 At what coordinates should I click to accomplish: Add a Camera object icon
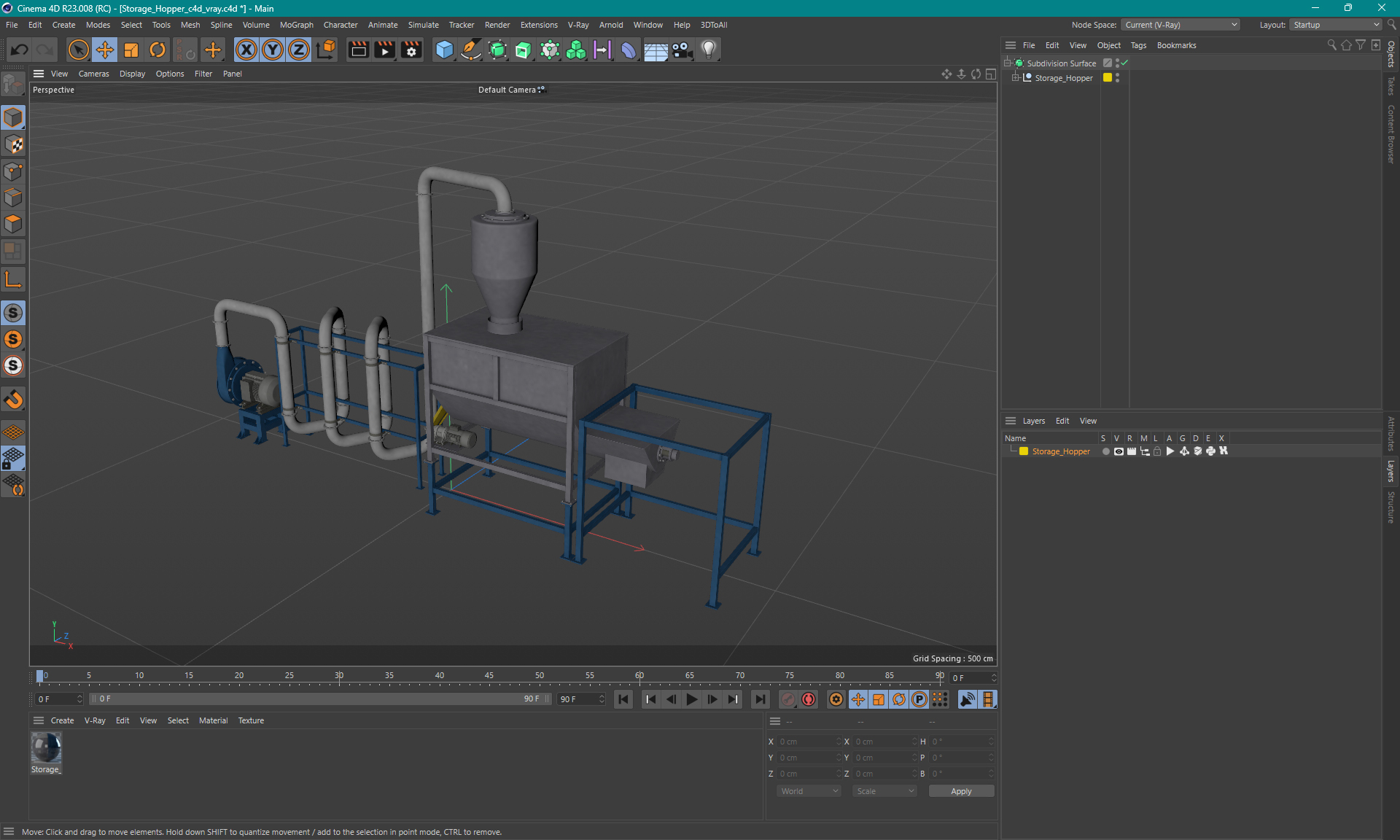coord(682,50)
